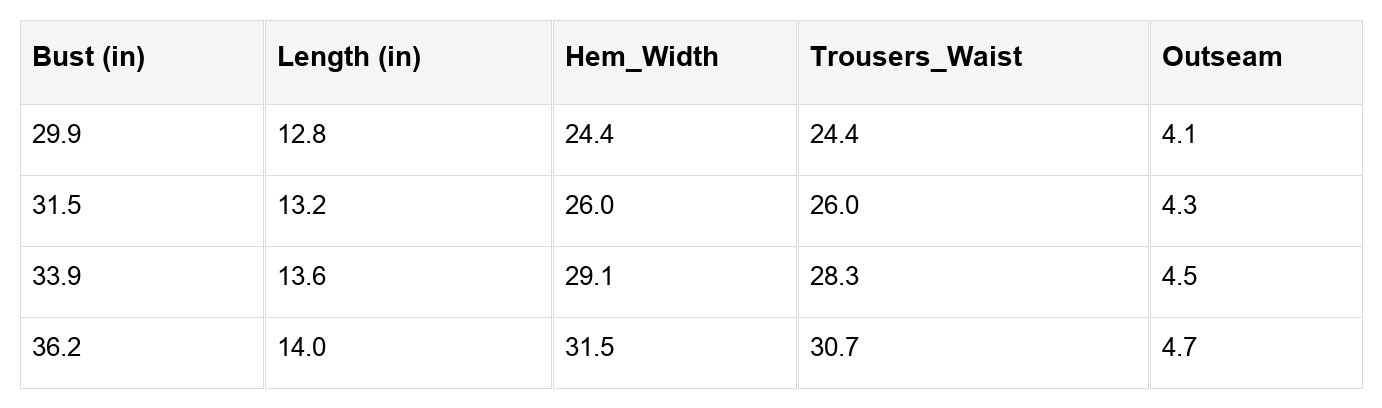Click the Outseam cell with value 4.3
Screen dimensions: 1382x408
pyautogui.click(x=1179, y=205)
